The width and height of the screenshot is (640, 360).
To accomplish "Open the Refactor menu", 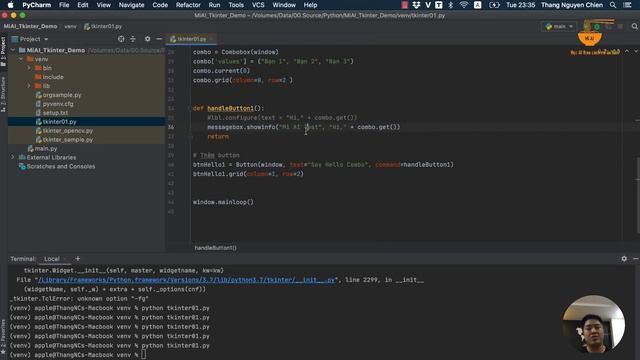I will pyautogui.click(x=188, y=5).
